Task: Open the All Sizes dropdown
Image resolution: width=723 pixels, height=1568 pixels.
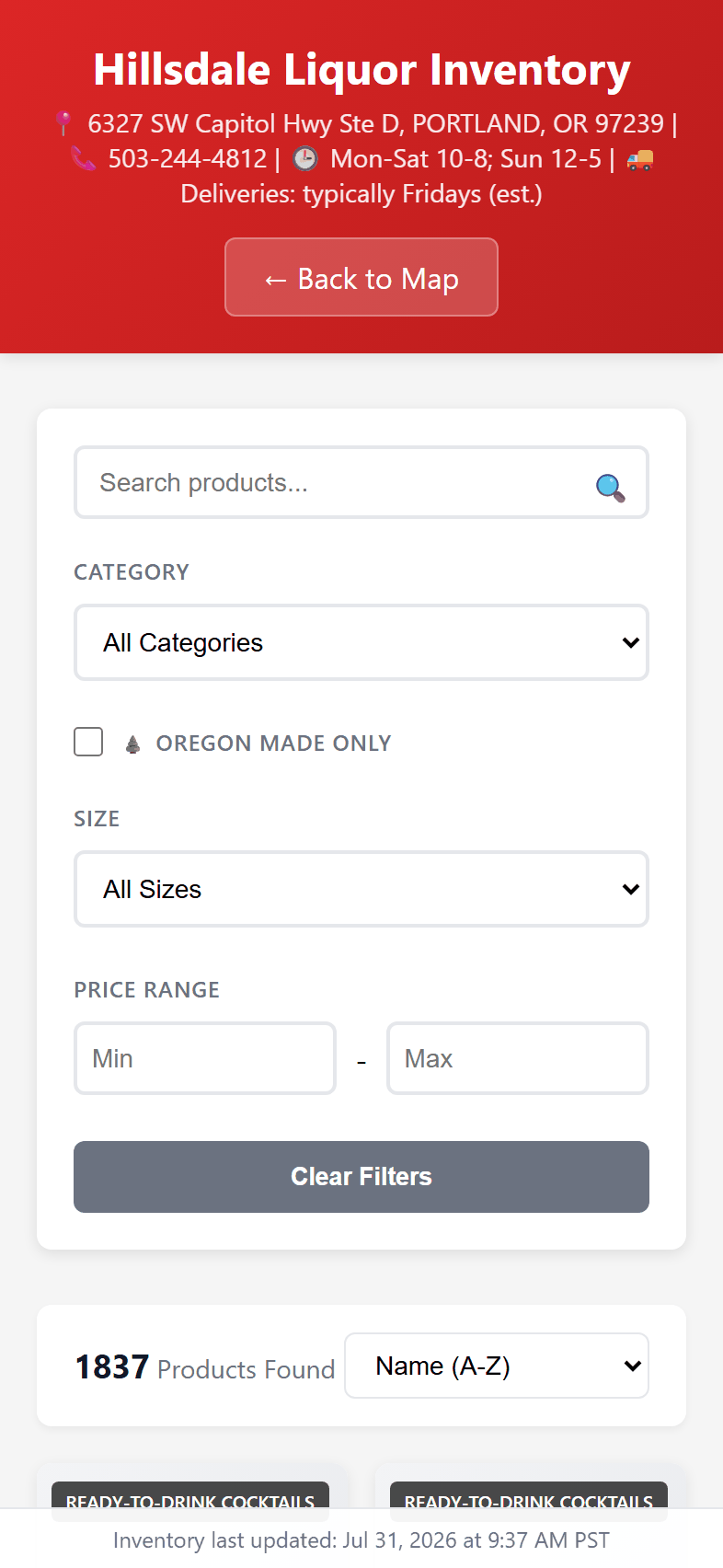Action: click(x=361, y=889)
